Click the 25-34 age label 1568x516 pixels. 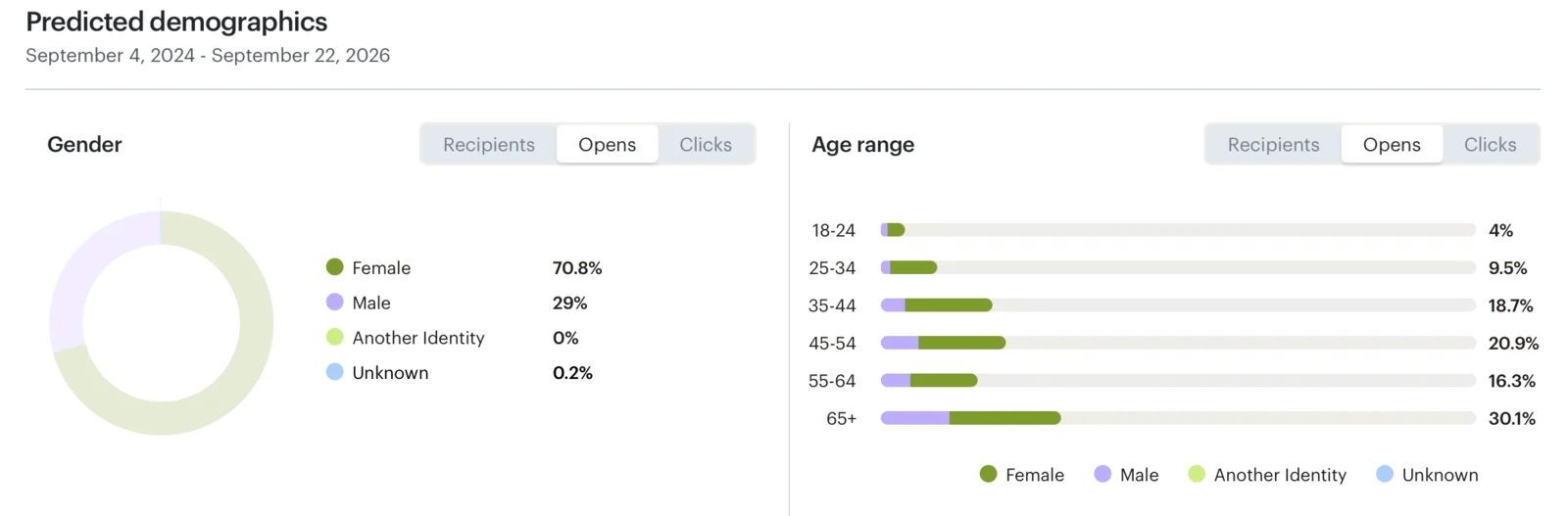tap(832, 267)
